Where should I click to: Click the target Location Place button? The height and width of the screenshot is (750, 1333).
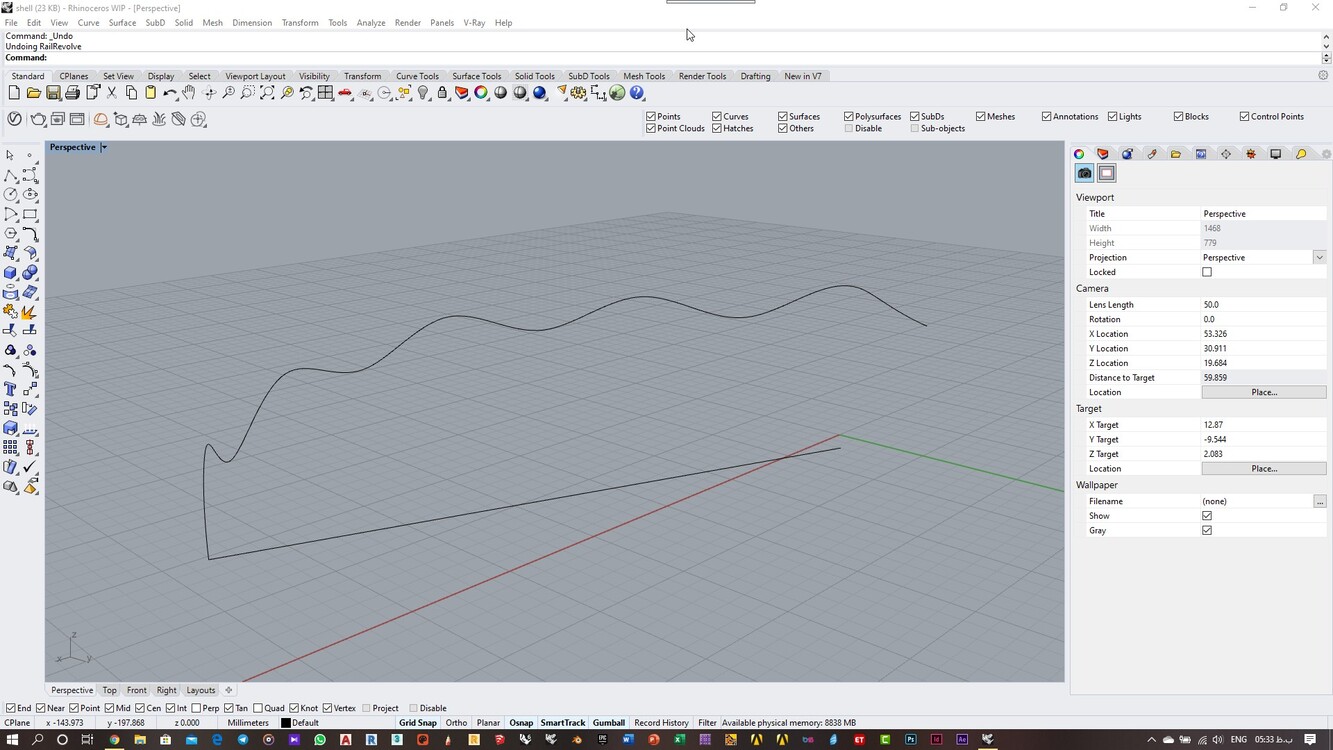[x=1264, y=468]
